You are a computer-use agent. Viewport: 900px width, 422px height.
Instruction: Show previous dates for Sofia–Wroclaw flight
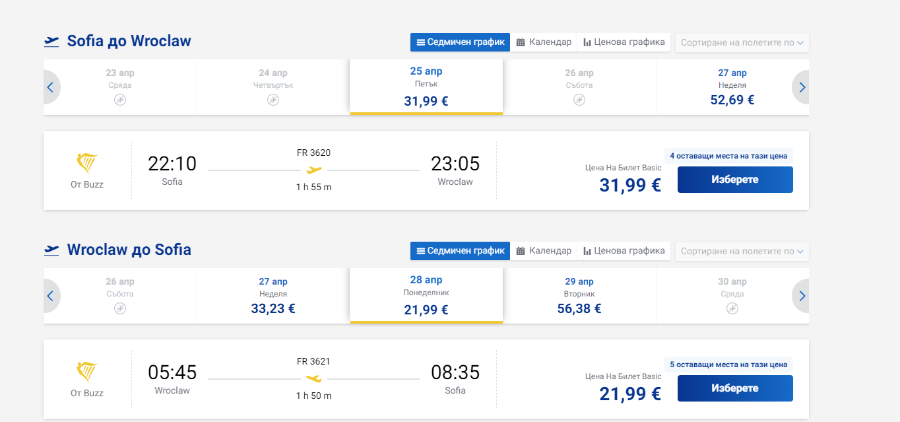pos(51,87)
